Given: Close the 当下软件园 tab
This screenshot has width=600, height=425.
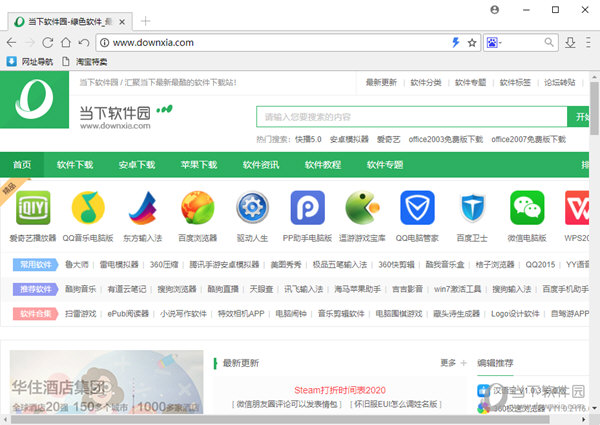Looking at the screenshot, I should (x=122, y=22).
